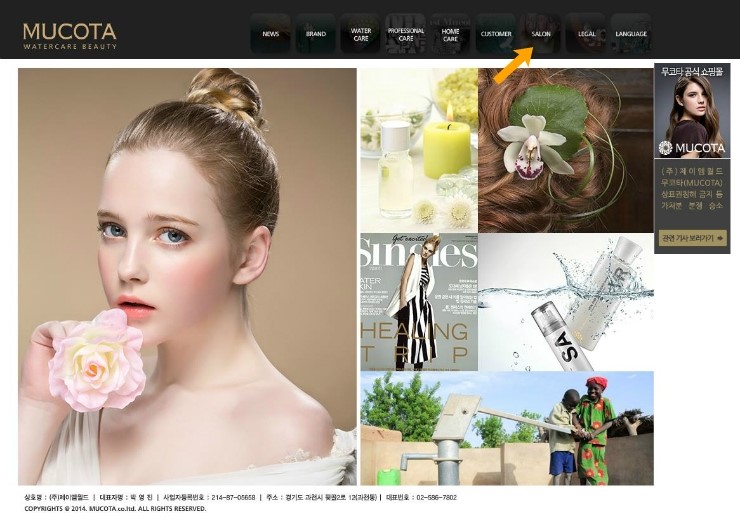Open the LEGAL menu item

click(x=586, y=34)
